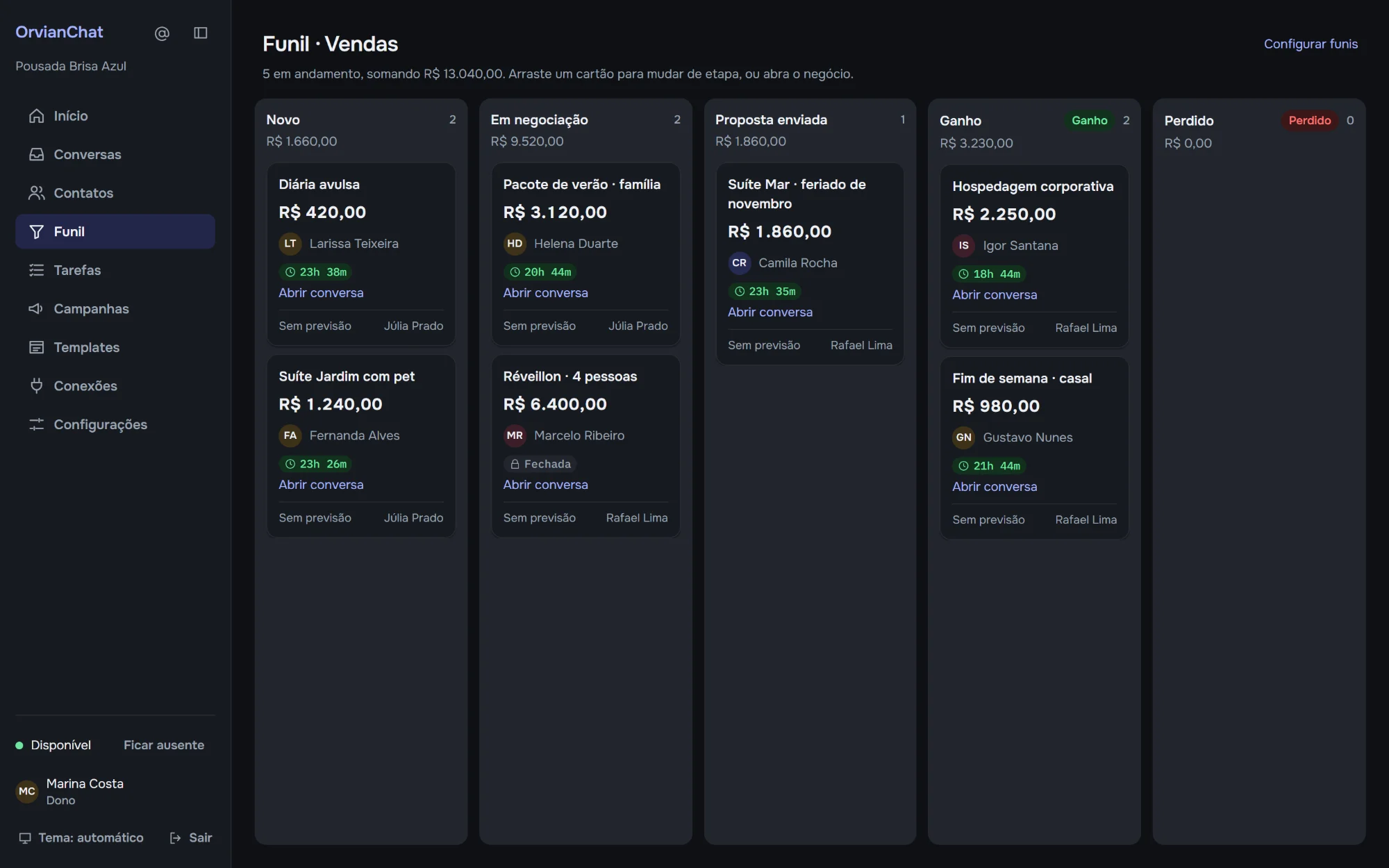The height and width of the screenshot is (868, 1389).
Task: Go to the Tarefas section
Action: tap(115, 270)
